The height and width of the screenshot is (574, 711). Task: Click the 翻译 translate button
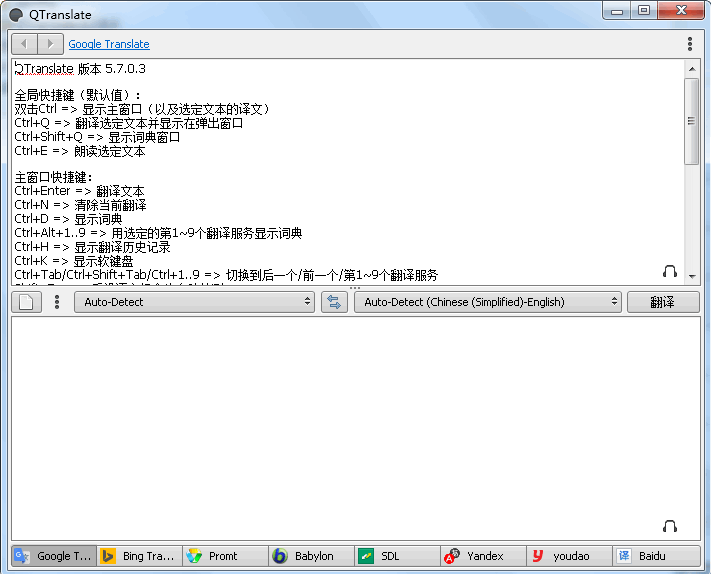coord(663,302)
